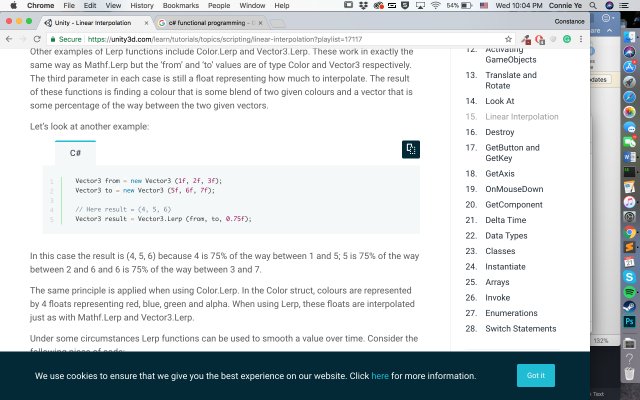Open FaceTime from the dock
This screenshot has width=640, height=400.
click(629, 142)
